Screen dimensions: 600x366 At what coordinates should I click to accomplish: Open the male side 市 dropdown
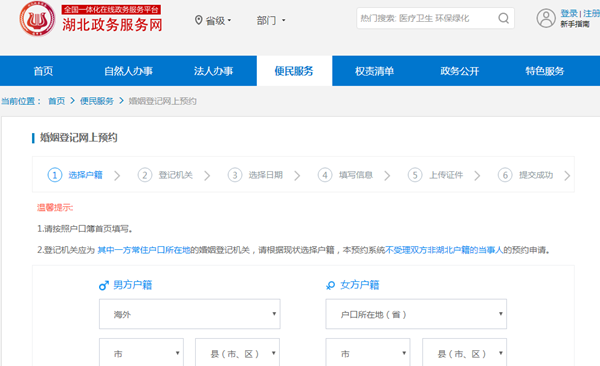(142, 353)
